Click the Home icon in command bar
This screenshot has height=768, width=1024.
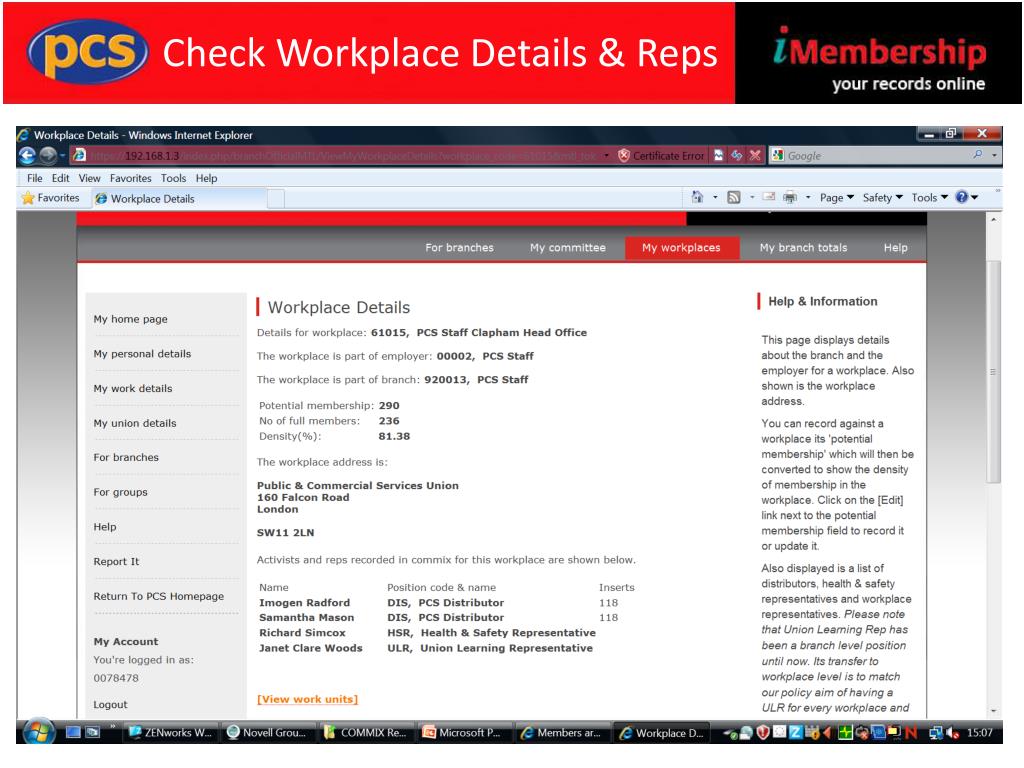click(x=697, y=197)
